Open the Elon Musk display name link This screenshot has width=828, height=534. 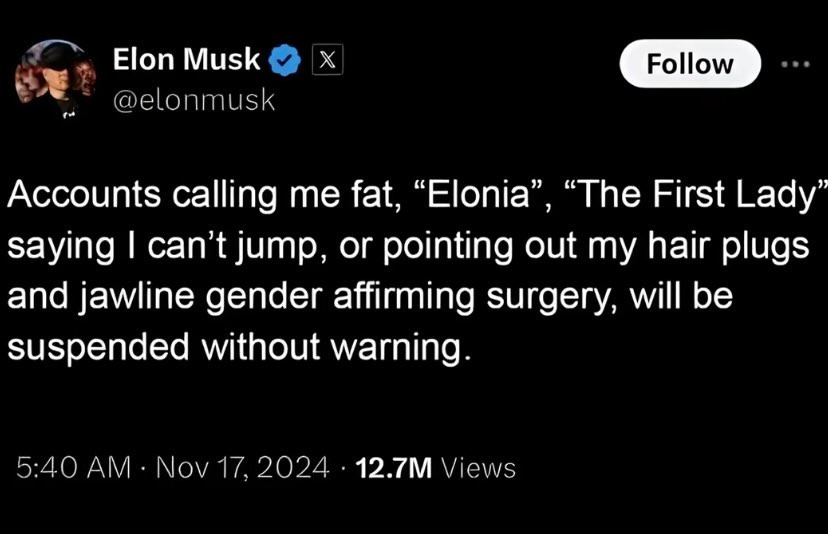pos(186,59)
